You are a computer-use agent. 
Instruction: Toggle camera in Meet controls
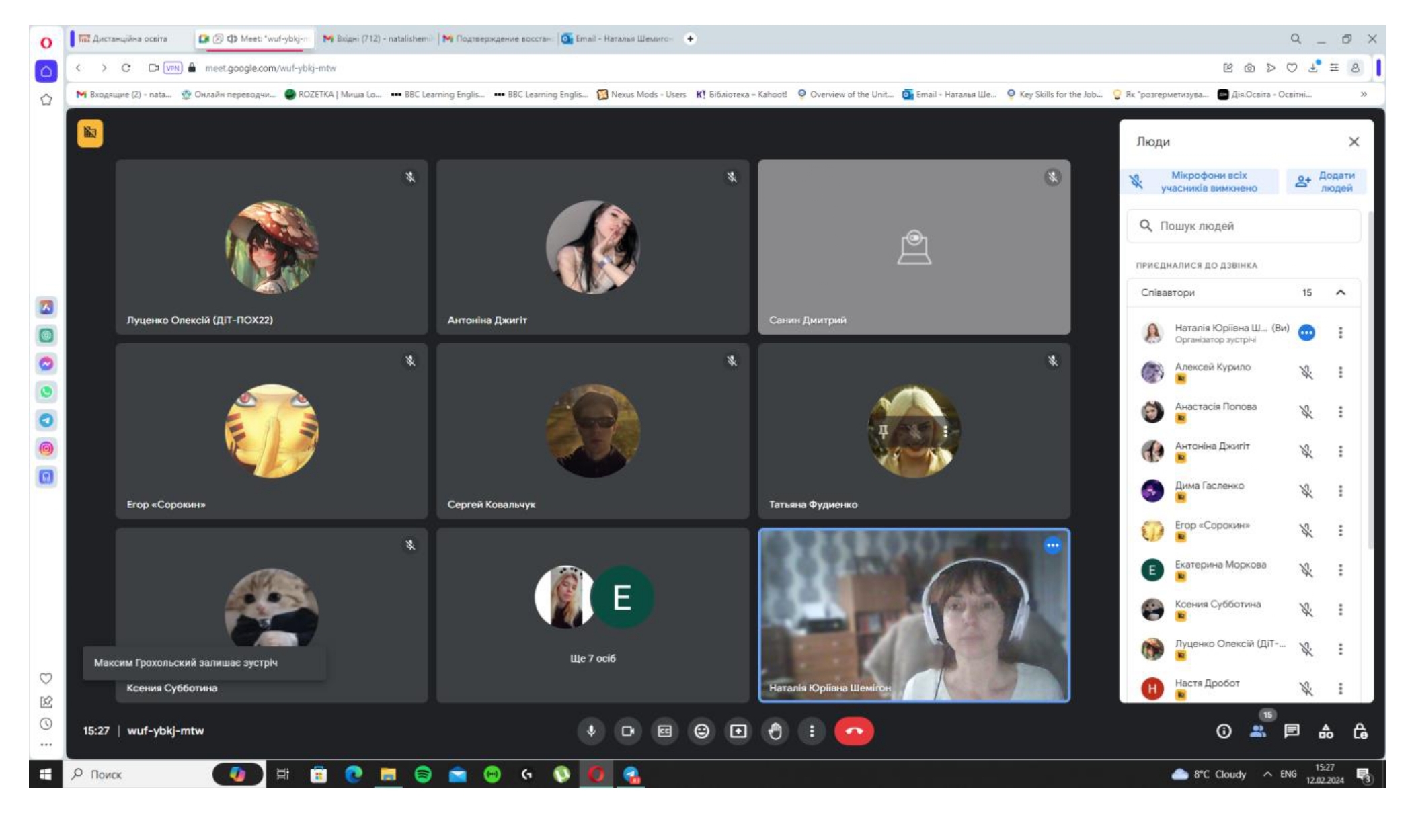[x=628, y=731]
